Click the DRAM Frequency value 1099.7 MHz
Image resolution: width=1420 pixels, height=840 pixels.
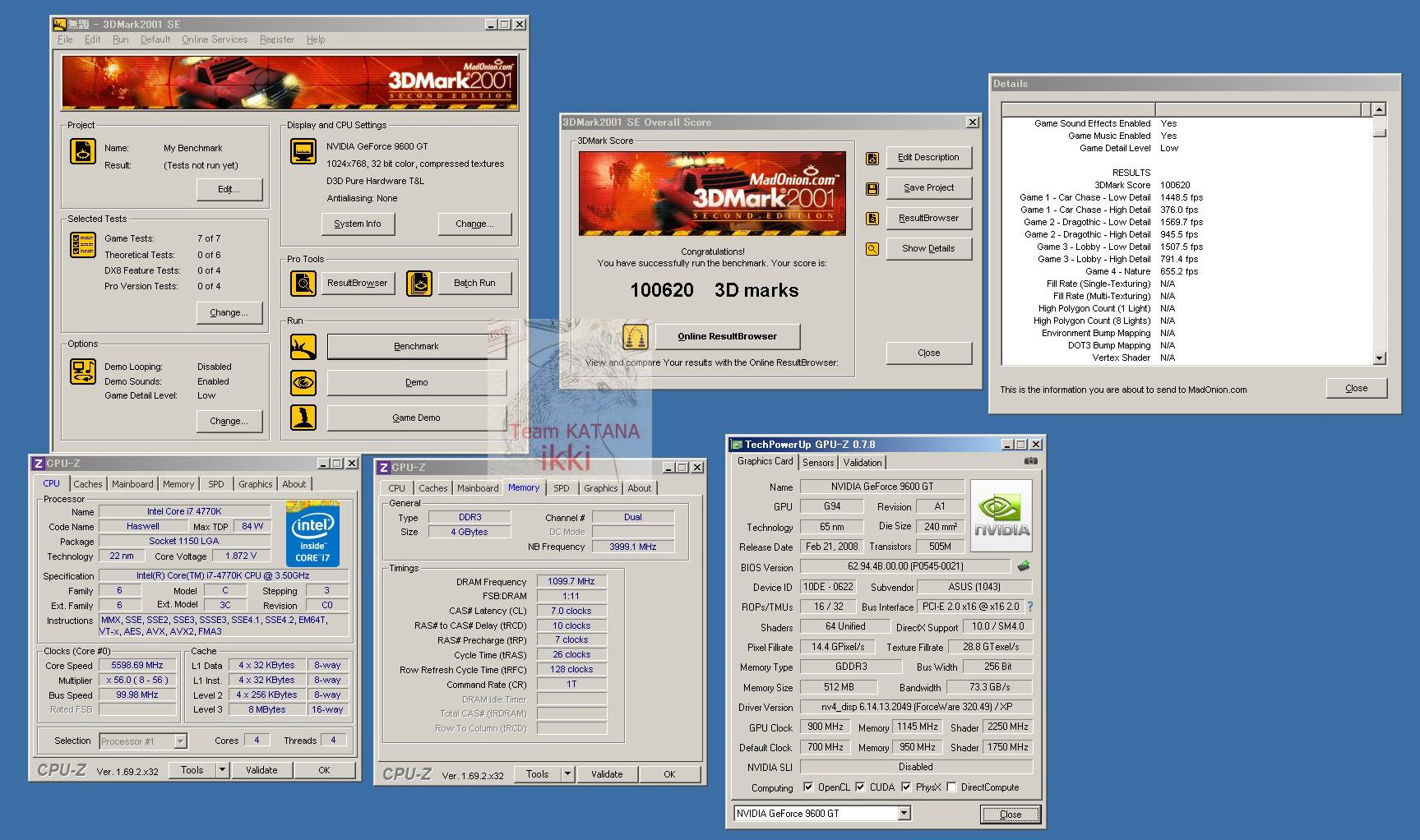tap(571, 581)
